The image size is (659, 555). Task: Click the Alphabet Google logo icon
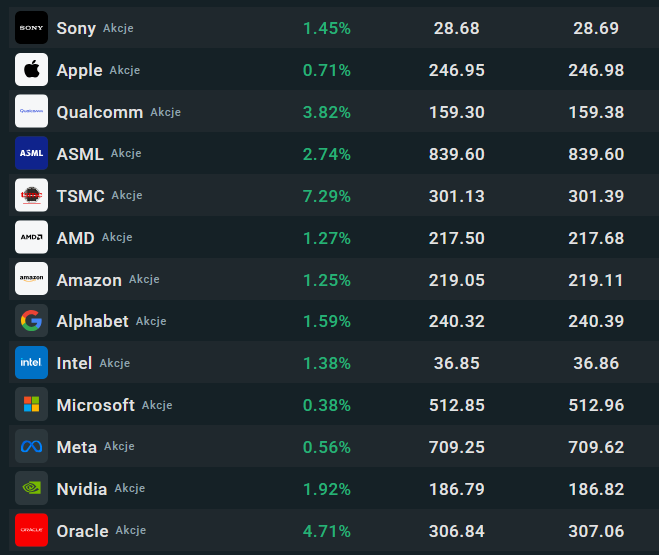pyautogui.click(x=31, y=321)
